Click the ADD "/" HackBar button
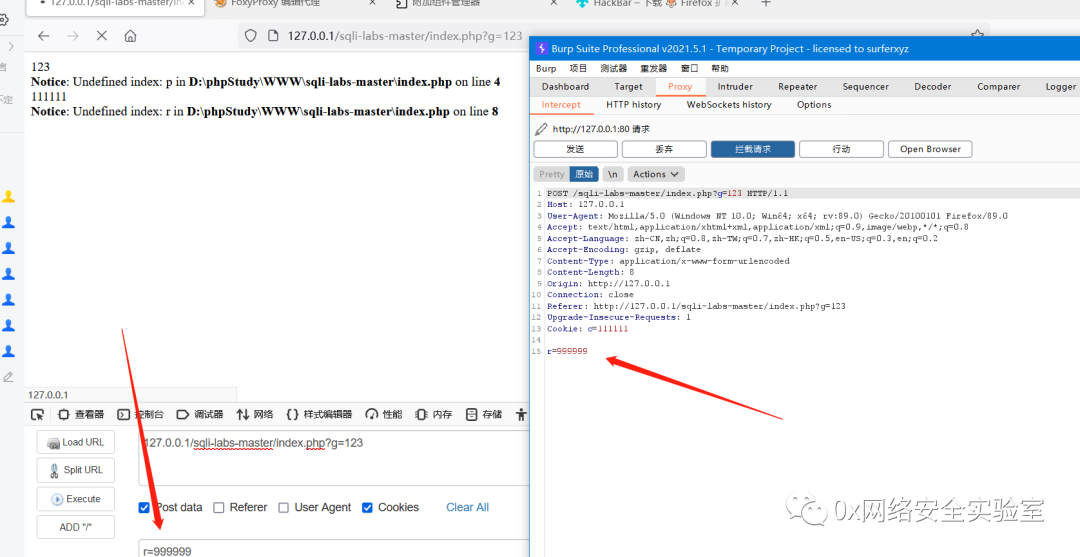 76,527
